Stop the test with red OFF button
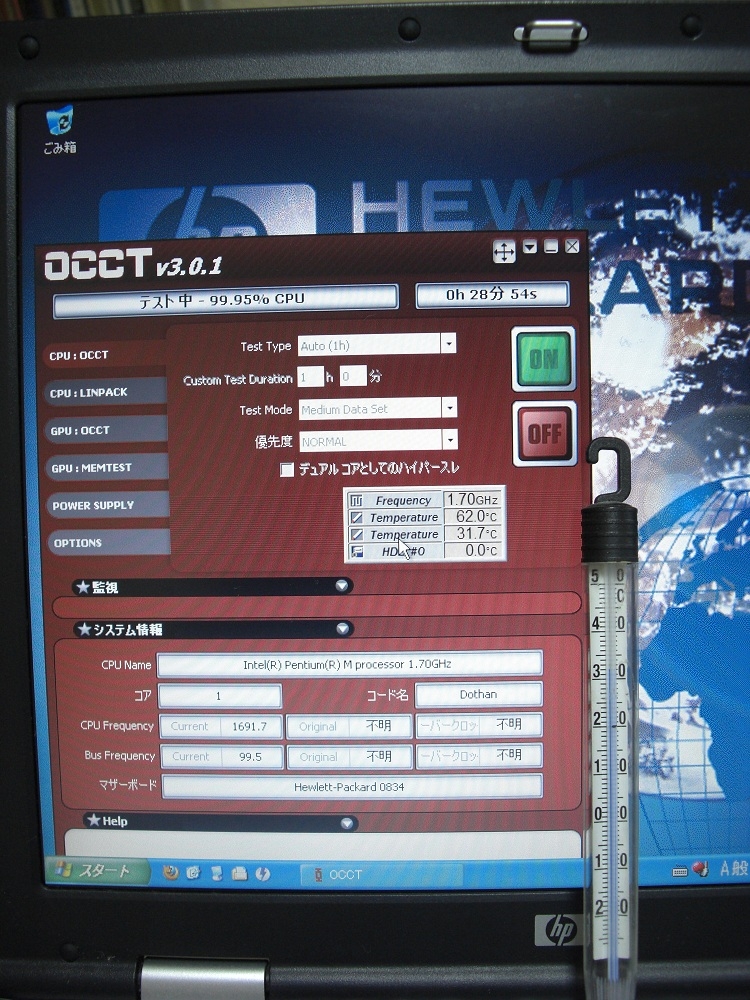 pos(545,434)
